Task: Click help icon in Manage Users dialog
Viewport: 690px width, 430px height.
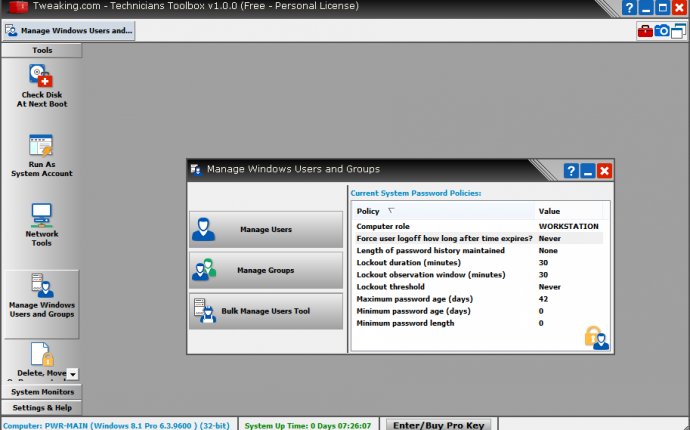Action: point(570,171)
